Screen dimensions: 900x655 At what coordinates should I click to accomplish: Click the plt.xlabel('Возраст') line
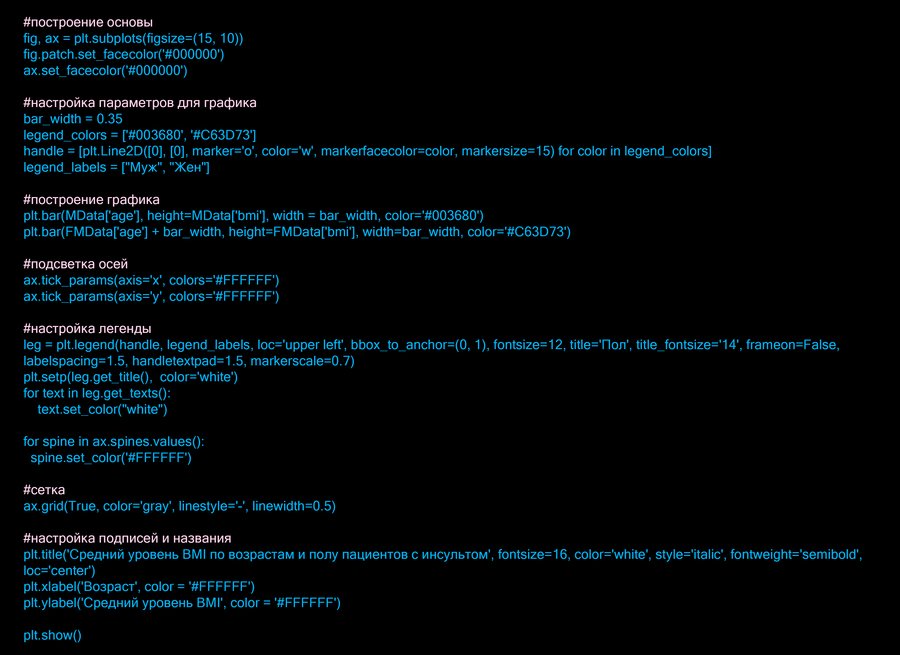[139, 587]
